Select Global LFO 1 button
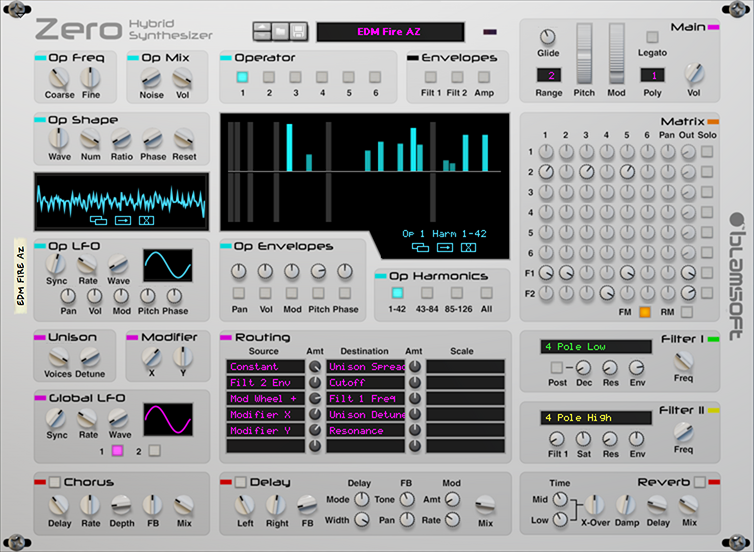The width and height of the screenshot is (754, 552). (117, 451)
